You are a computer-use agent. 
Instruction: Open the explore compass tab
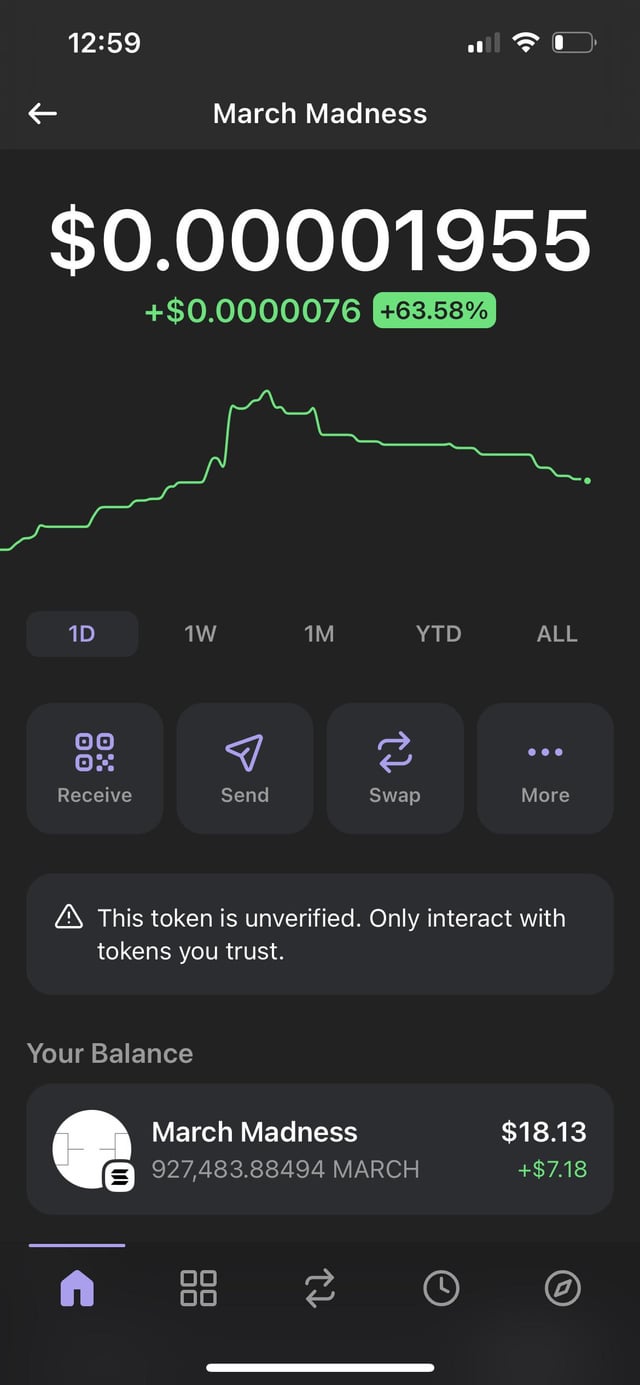click(x=562, y=1288)
